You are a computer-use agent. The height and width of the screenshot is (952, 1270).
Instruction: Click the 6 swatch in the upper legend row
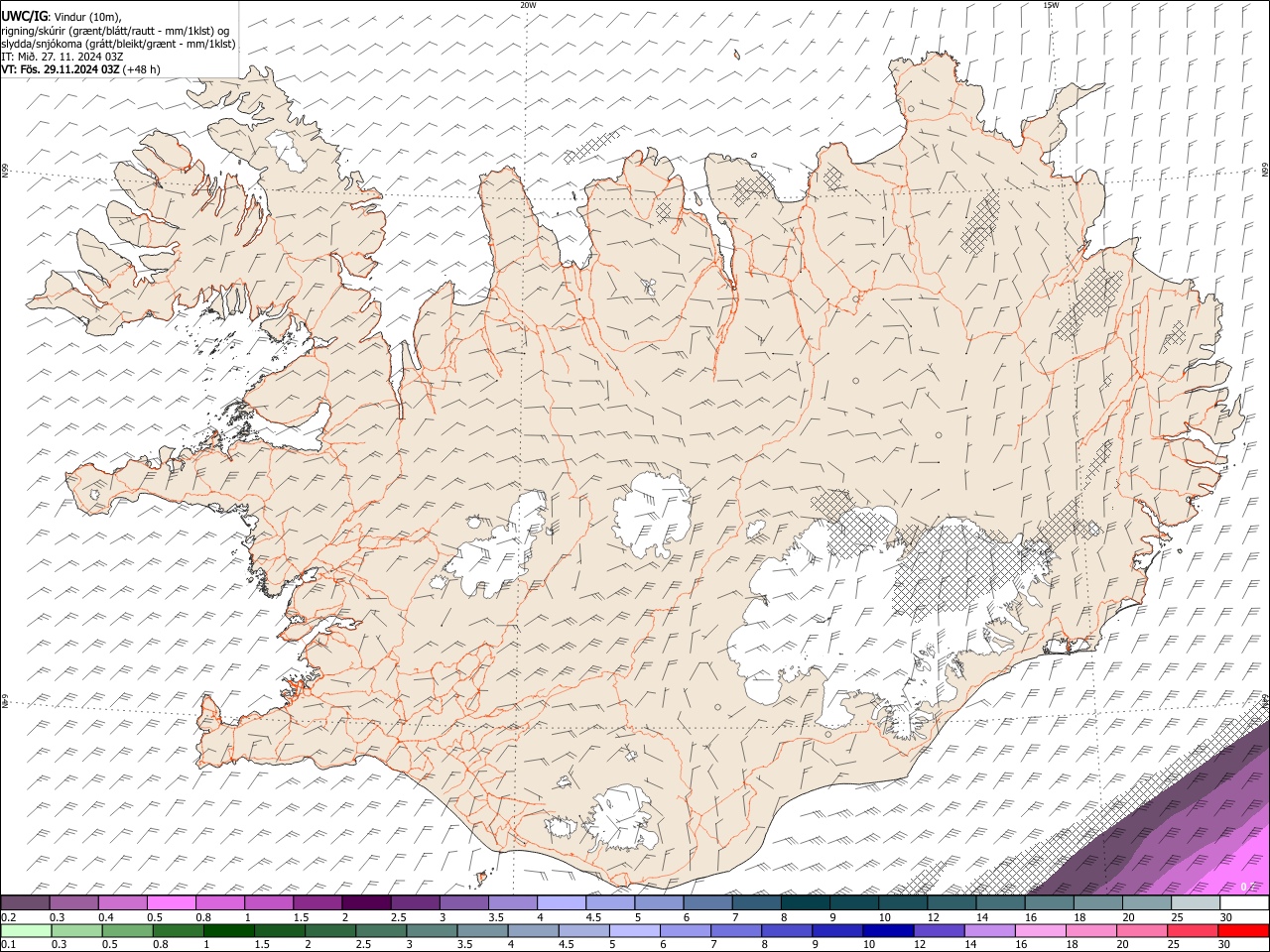[x=707, y=903]
